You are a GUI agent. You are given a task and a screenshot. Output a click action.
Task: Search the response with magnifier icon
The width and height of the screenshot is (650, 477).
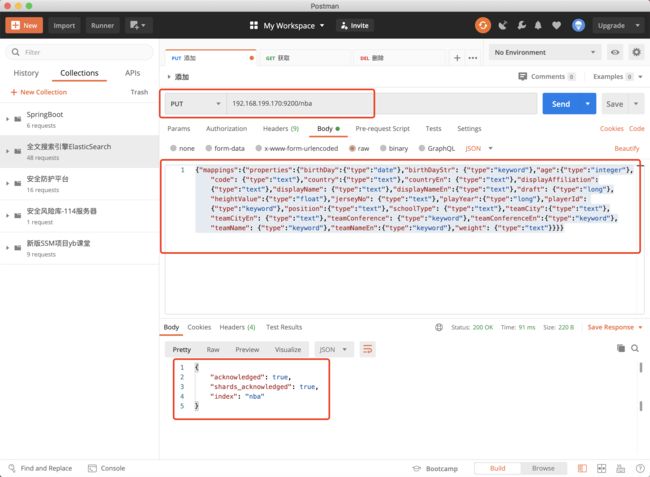(635, 348)
